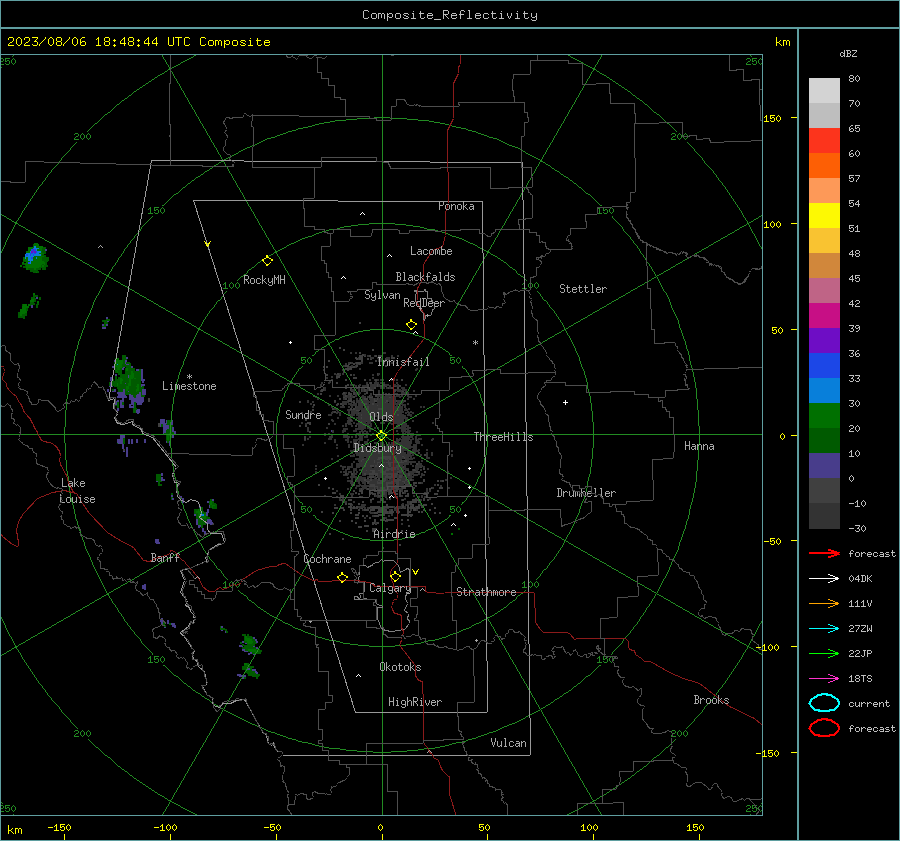Select the 39 dBZ purple swatch
The image size is (900, 841).
824,340
